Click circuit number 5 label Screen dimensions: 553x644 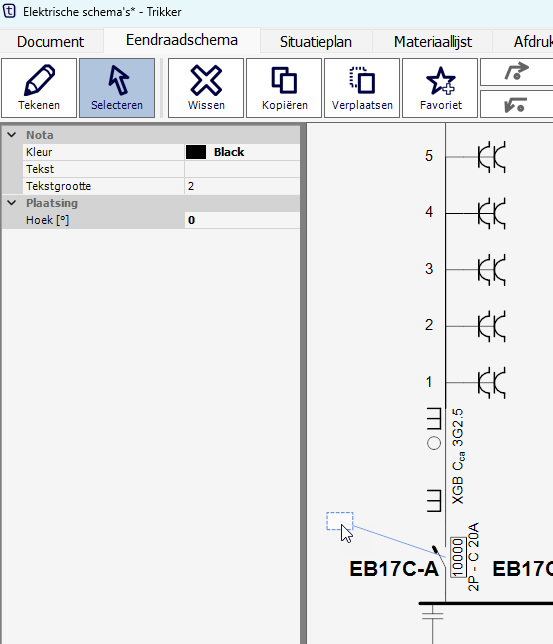(429, 156)
